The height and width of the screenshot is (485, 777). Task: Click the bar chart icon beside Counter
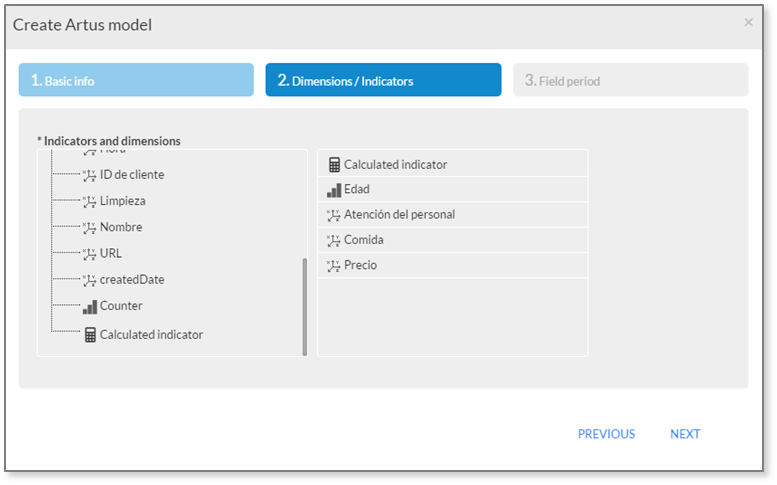90,307
